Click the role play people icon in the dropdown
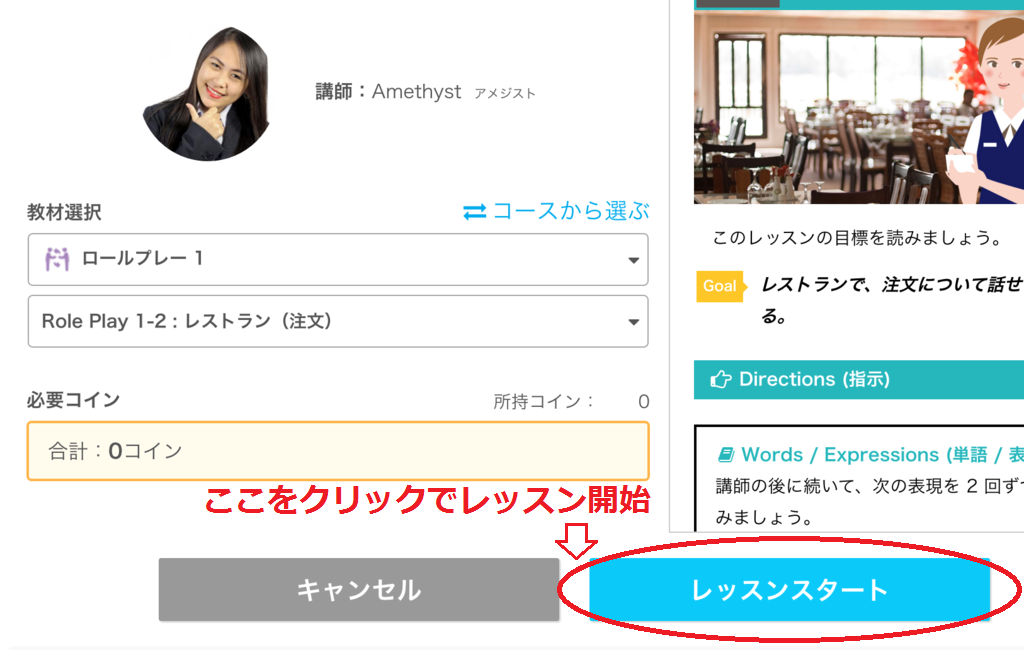The height and width of the screenshot is (650, 1024). point(57,259)
